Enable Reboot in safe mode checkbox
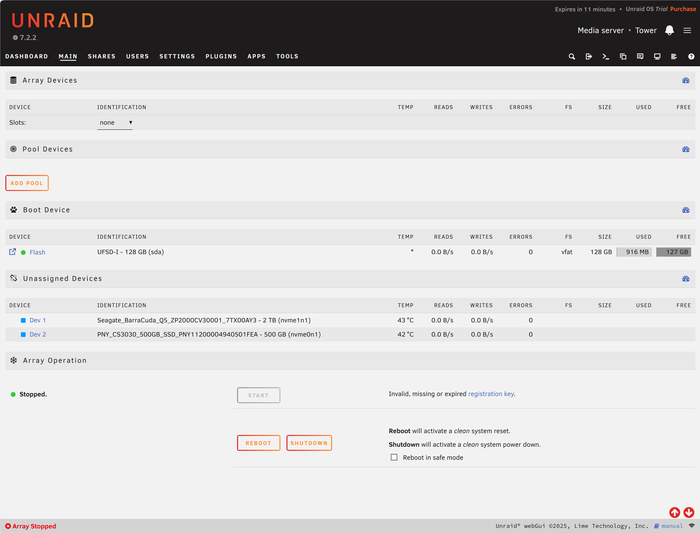The height and width of the screenshot is (533, 700). (394, 457)
